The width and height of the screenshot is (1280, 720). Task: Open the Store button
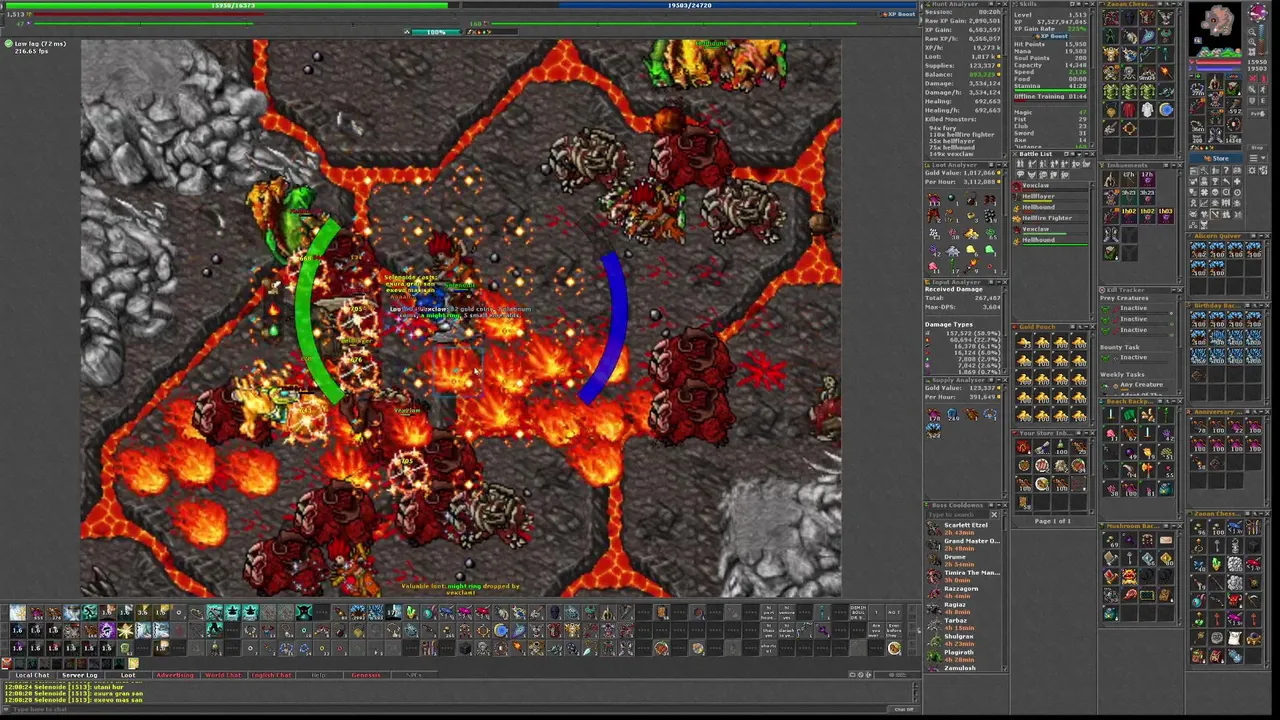pyautogui.click(x=1216, y=158)
